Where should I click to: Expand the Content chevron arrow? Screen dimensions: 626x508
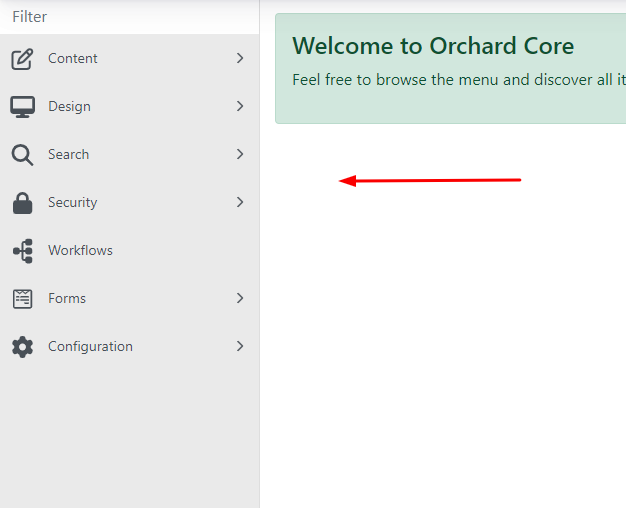pos(240,59)
